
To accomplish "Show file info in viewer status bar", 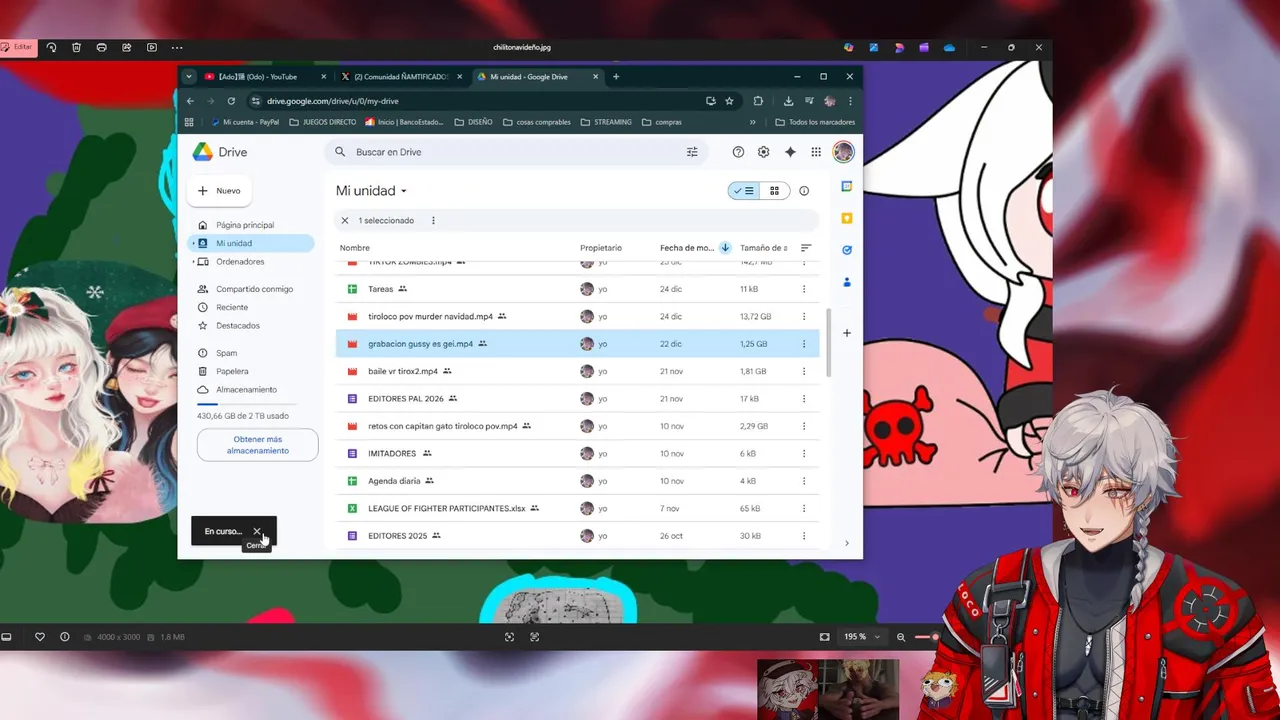I will 65,637.
